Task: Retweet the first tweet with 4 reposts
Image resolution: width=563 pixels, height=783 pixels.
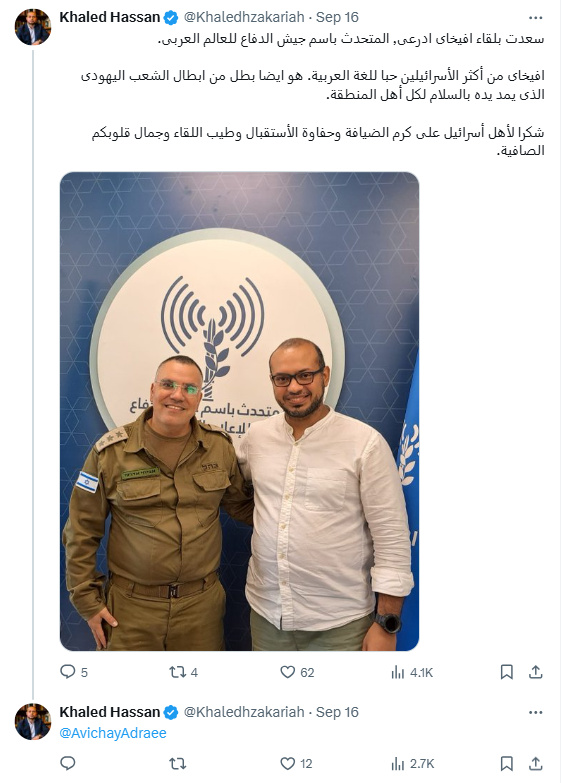Action: pos(183,672)
